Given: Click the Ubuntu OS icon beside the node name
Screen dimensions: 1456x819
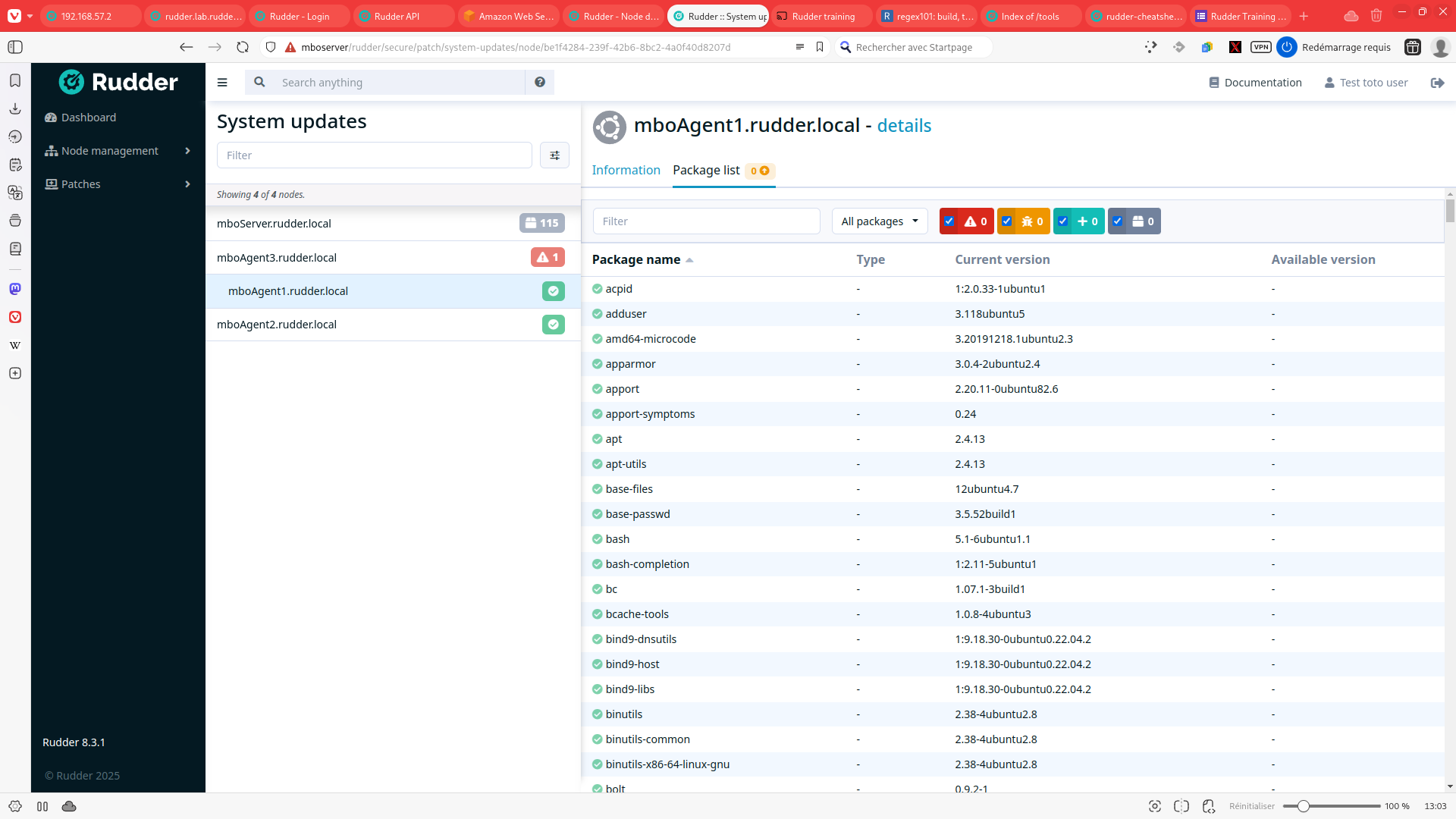Looking at the screenshot, I should [609, 127].
